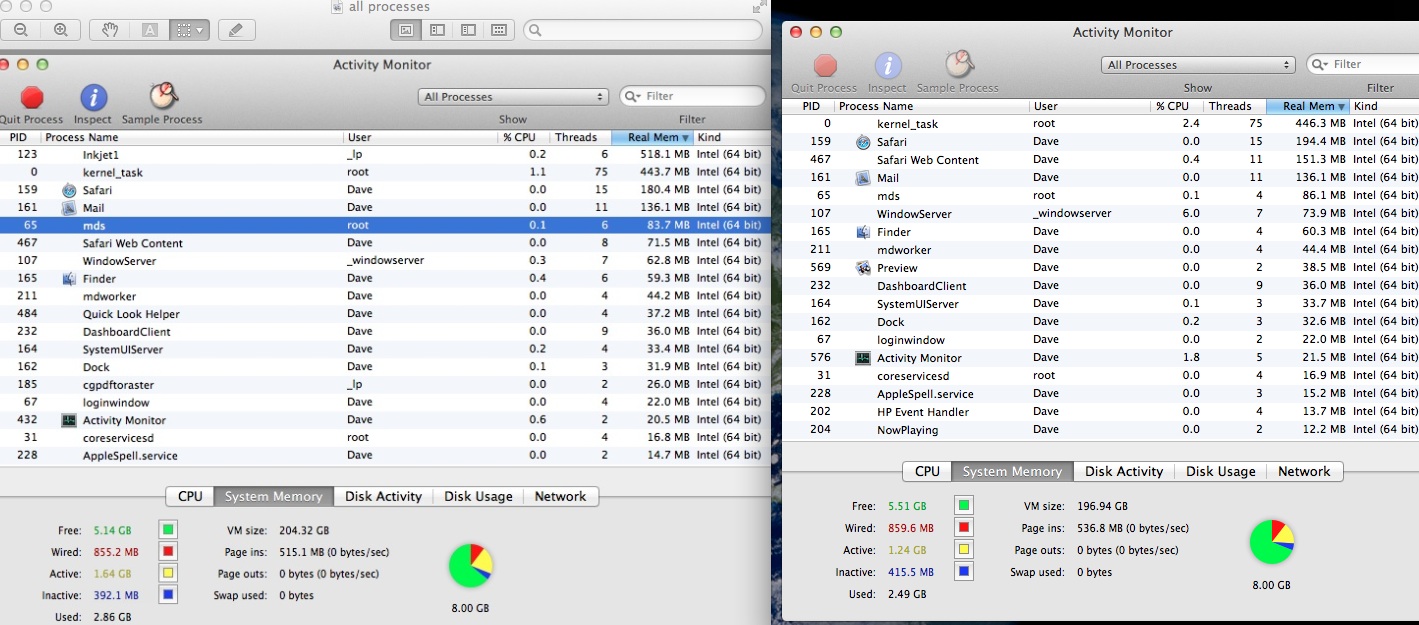Select the text selection tool in Preview
This screenshot has height=625, width=1419.
click(x=149, y=30)
